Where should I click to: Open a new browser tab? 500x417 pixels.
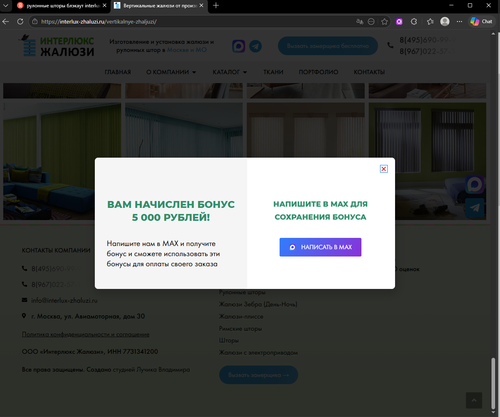click(216, 6)
